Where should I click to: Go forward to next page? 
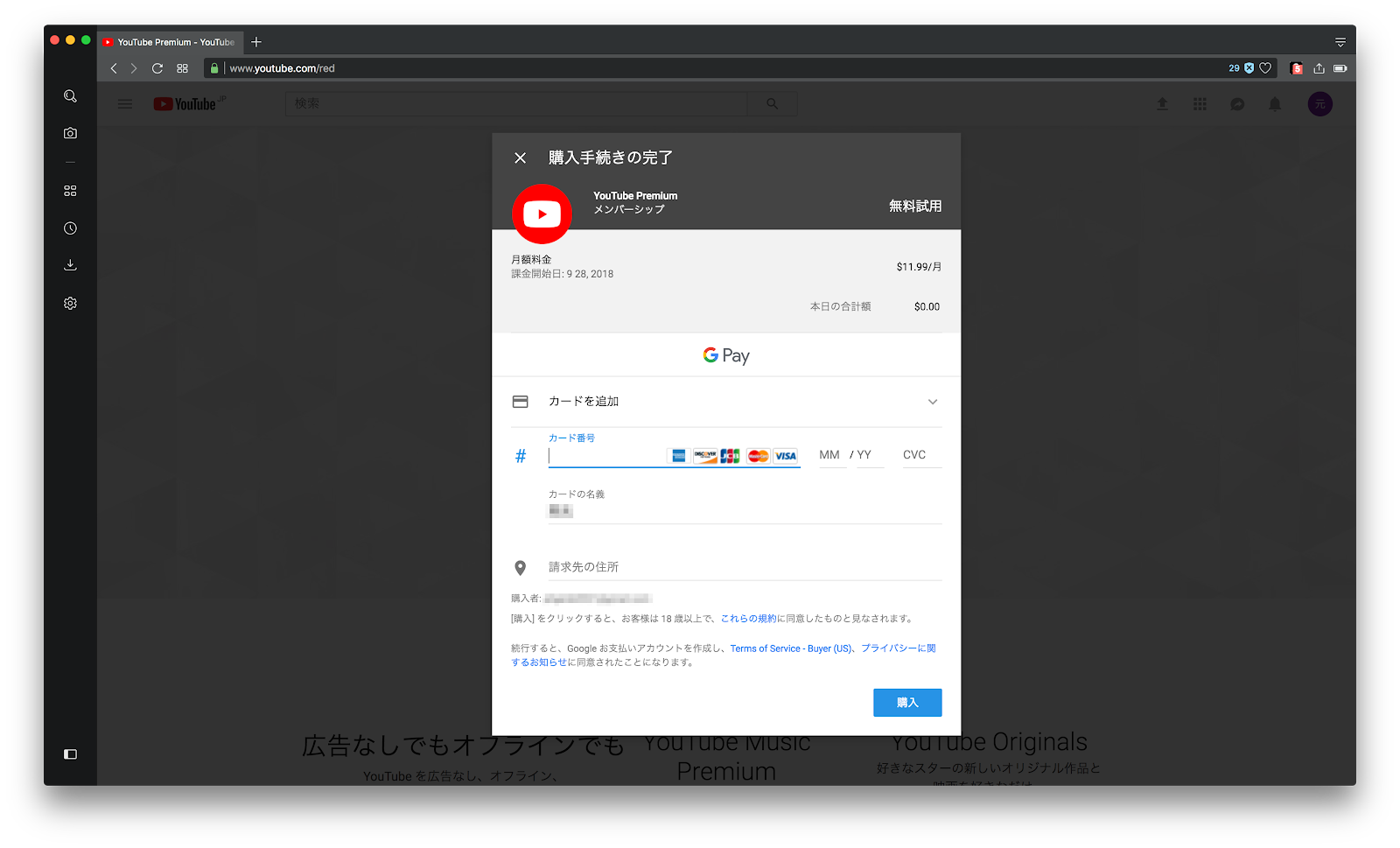(134, 68)
